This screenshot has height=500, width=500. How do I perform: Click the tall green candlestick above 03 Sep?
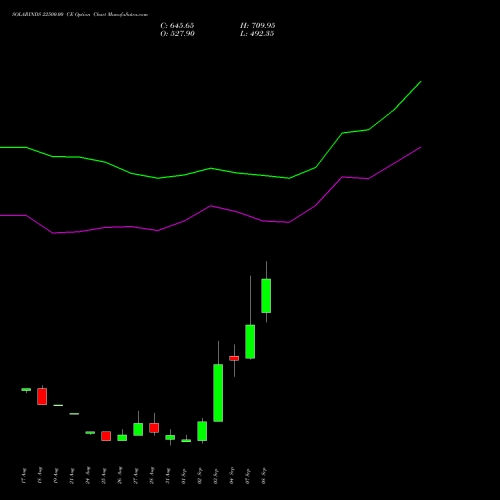(218, 393)
